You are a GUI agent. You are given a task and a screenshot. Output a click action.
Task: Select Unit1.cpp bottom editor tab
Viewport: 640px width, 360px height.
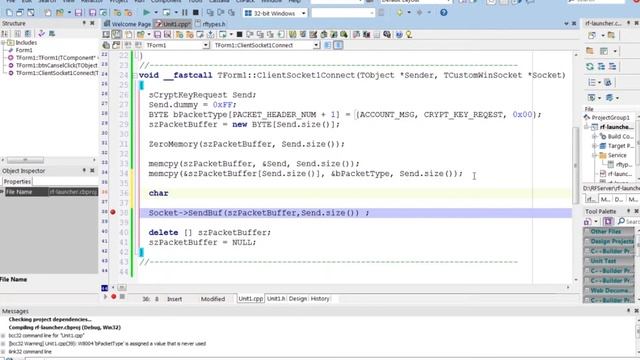pyautogui.click(x=251, y=299)
